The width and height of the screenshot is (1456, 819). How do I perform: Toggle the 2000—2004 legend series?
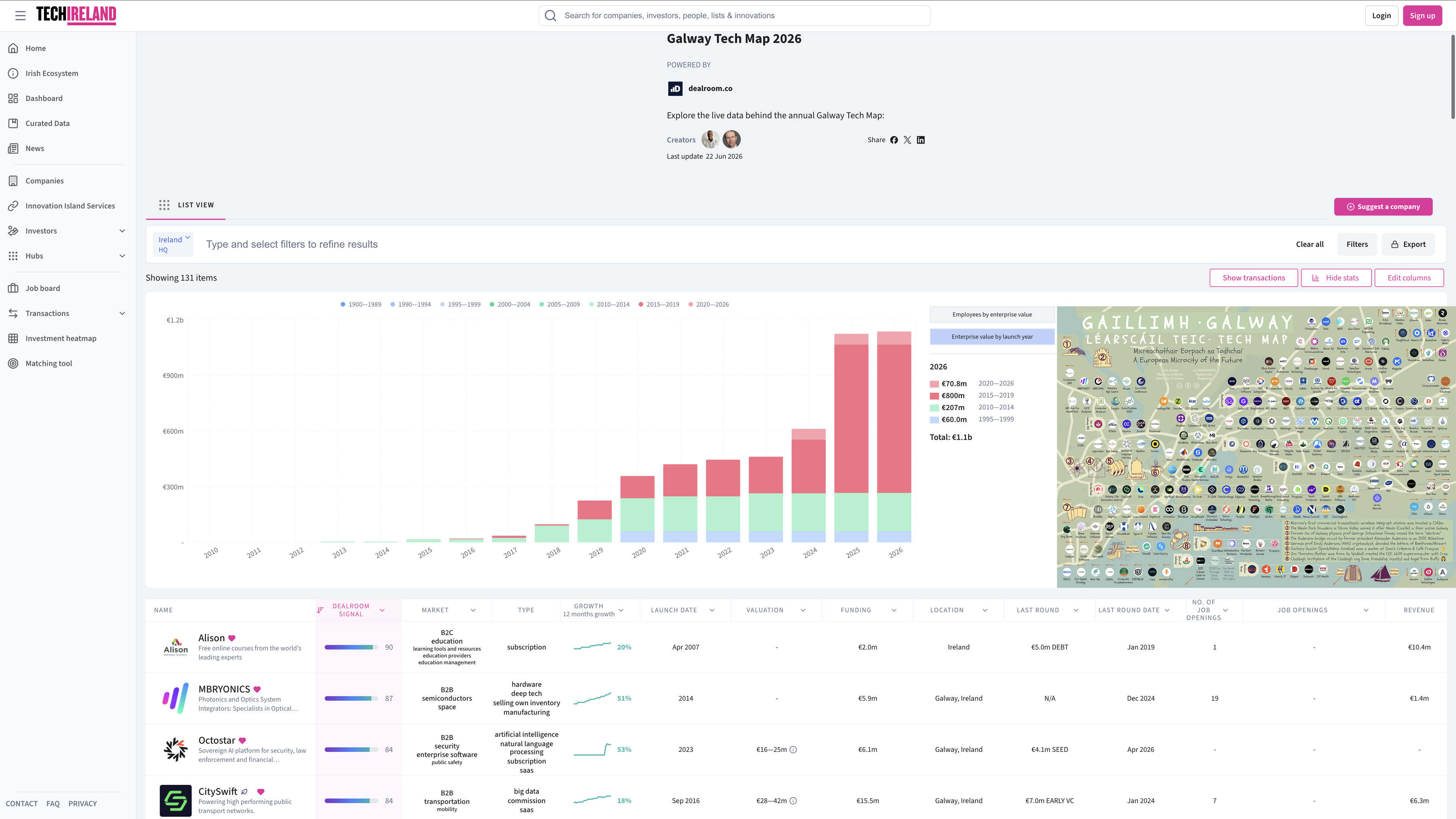click(x=510, y=304)
